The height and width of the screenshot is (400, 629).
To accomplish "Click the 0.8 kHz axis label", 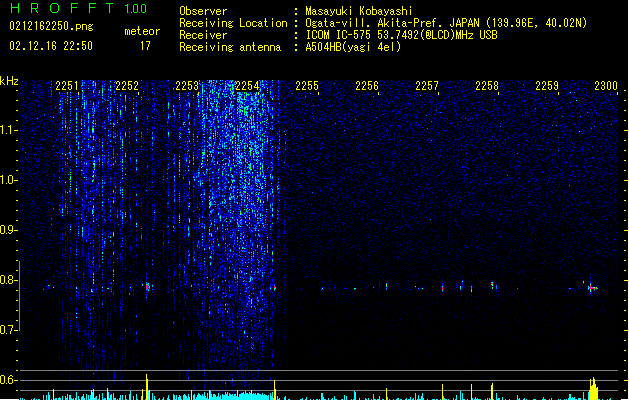I will [x=8, y=280].
